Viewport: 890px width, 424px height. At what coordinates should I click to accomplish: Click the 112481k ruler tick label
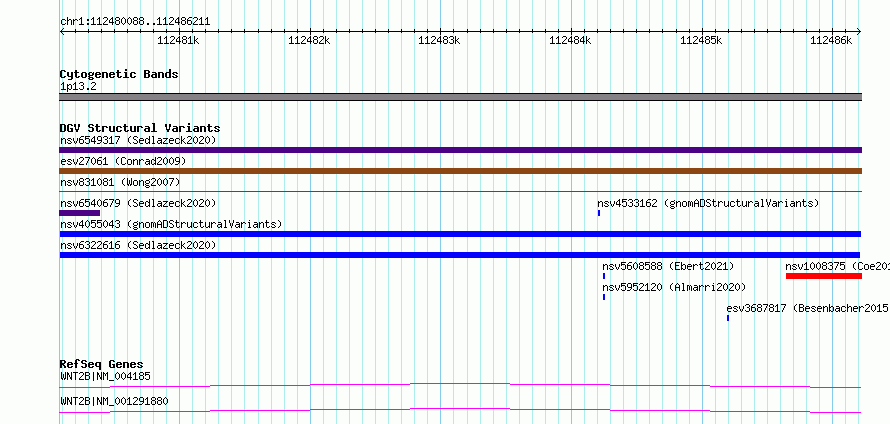point(178,40)
